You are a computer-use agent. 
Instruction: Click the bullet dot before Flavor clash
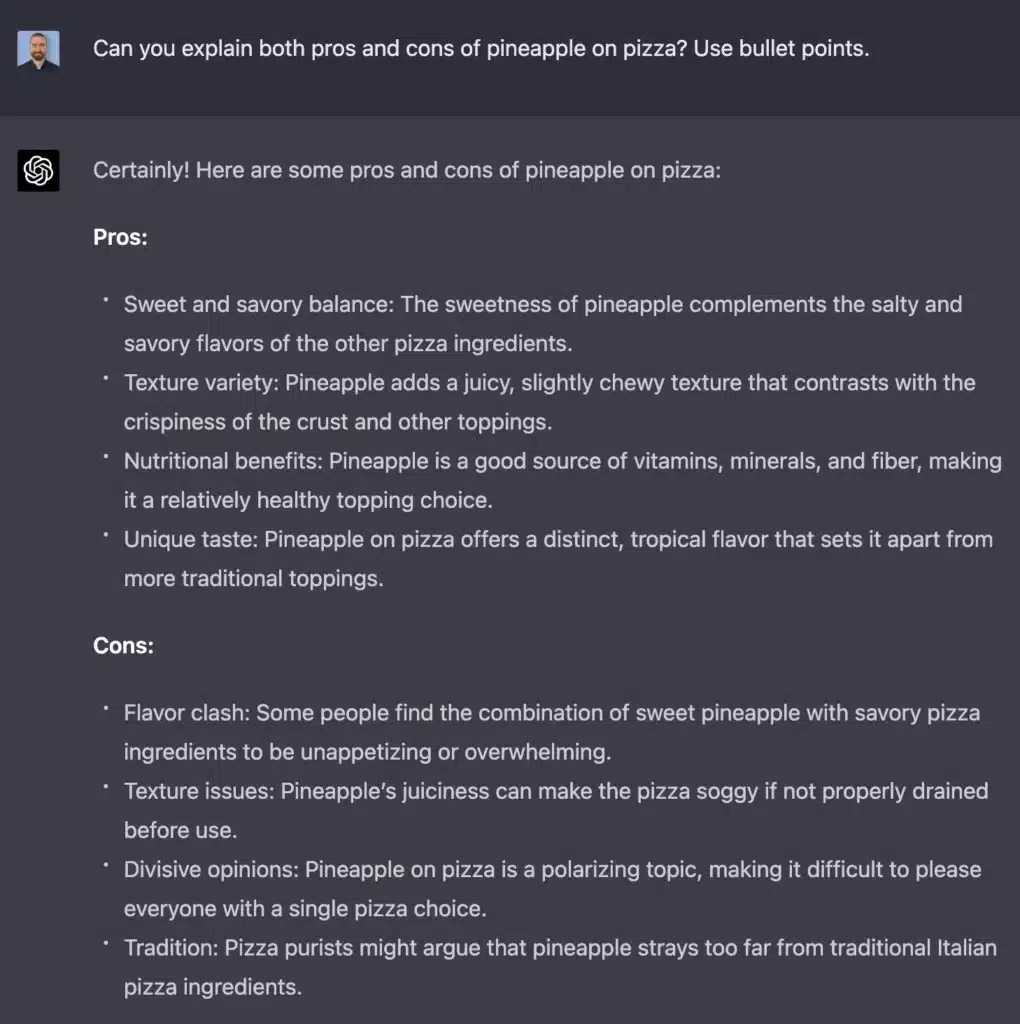[x=105, y=707]
